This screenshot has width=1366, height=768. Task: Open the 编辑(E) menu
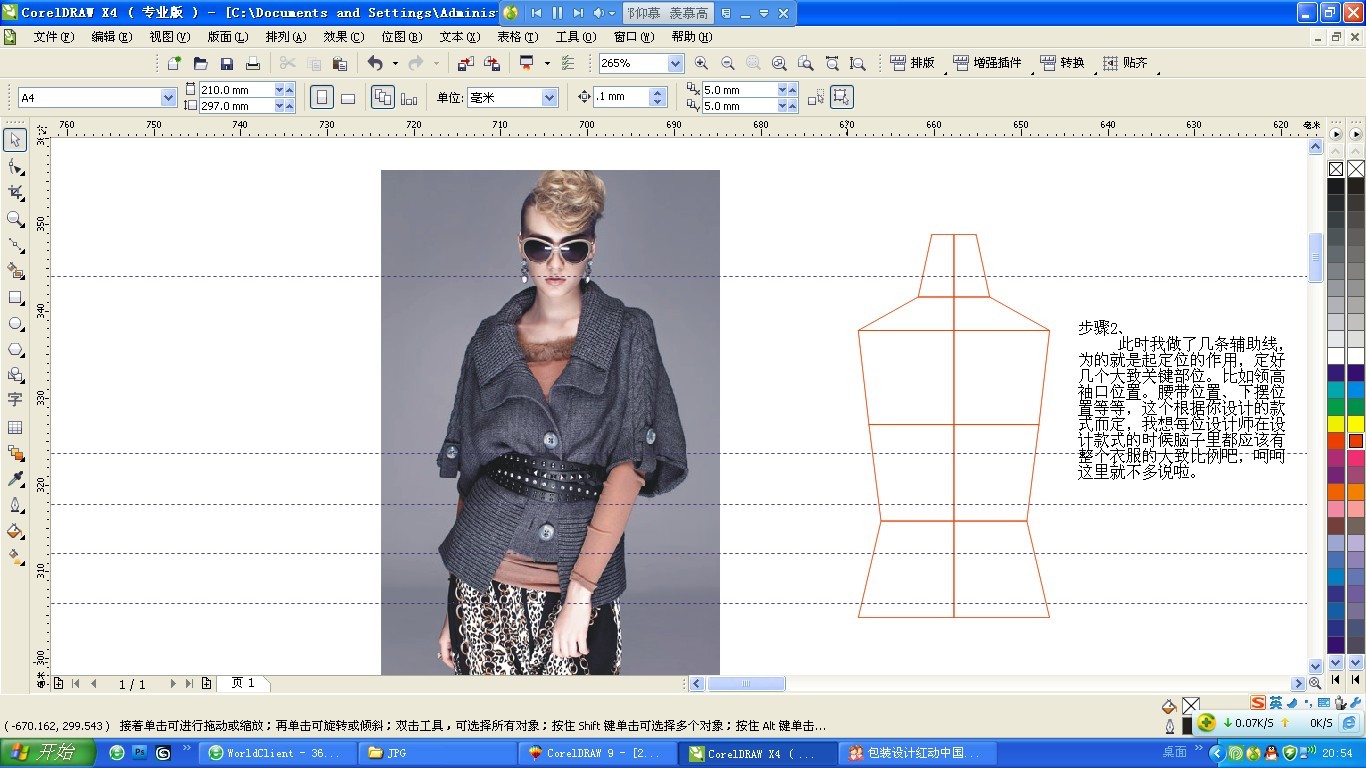click(112, 37)
